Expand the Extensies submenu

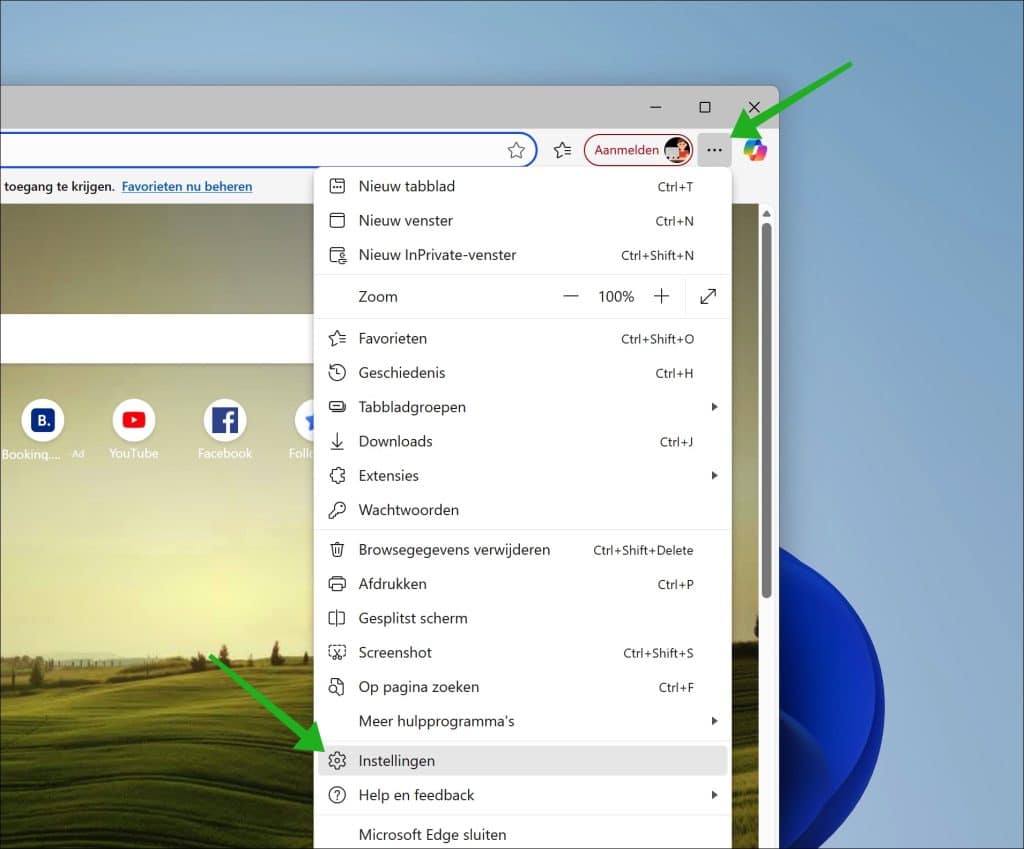389,475
